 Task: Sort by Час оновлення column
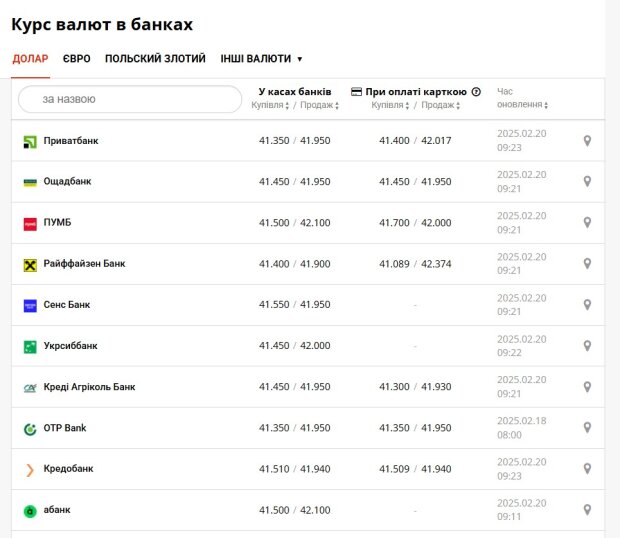(522, 98)
